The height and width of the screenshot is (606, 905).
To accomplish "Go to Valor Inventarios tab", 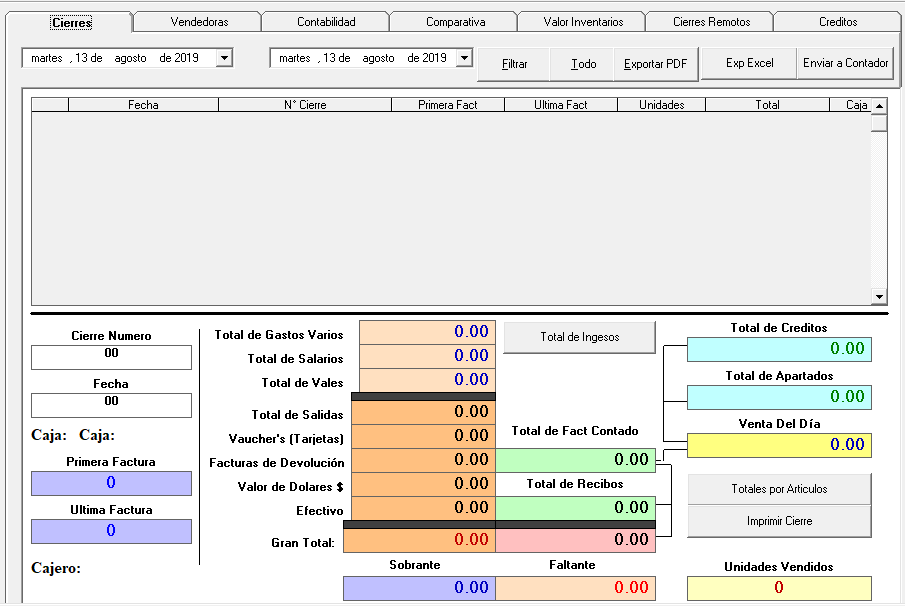I will click(583, 22).
